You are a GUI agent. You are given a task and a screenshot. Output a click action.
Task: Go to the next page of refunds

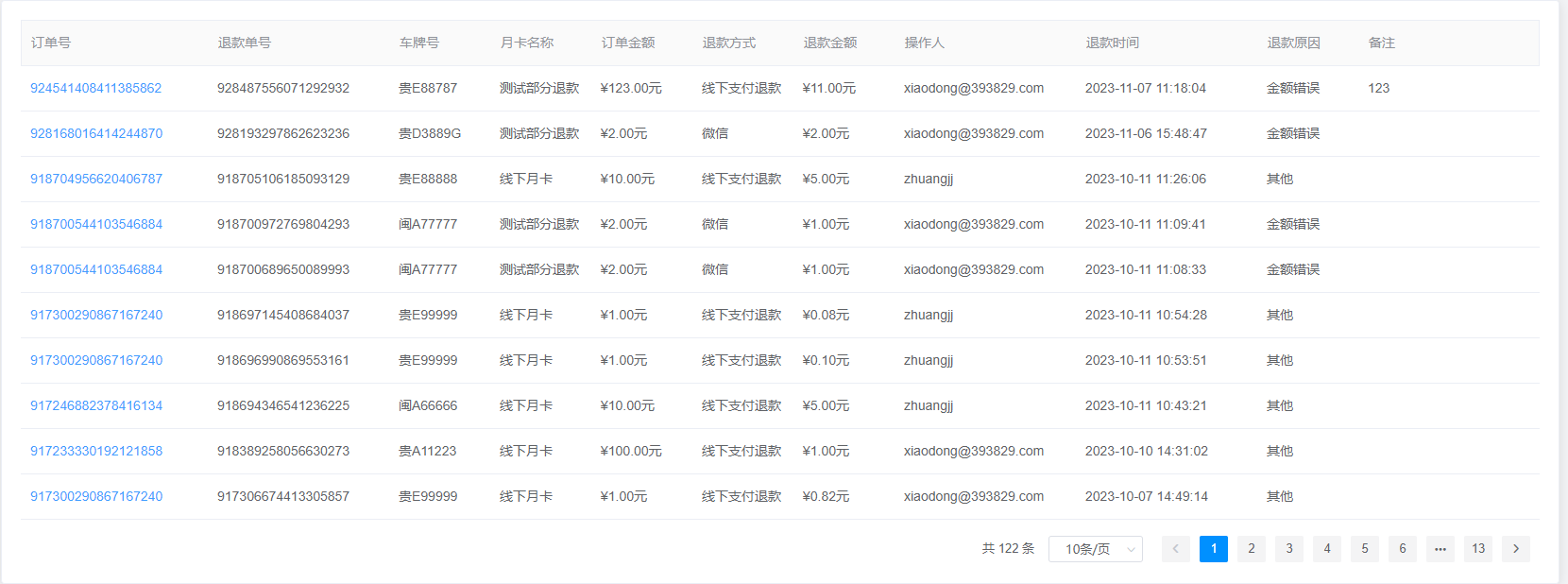tap(1515, 549)
